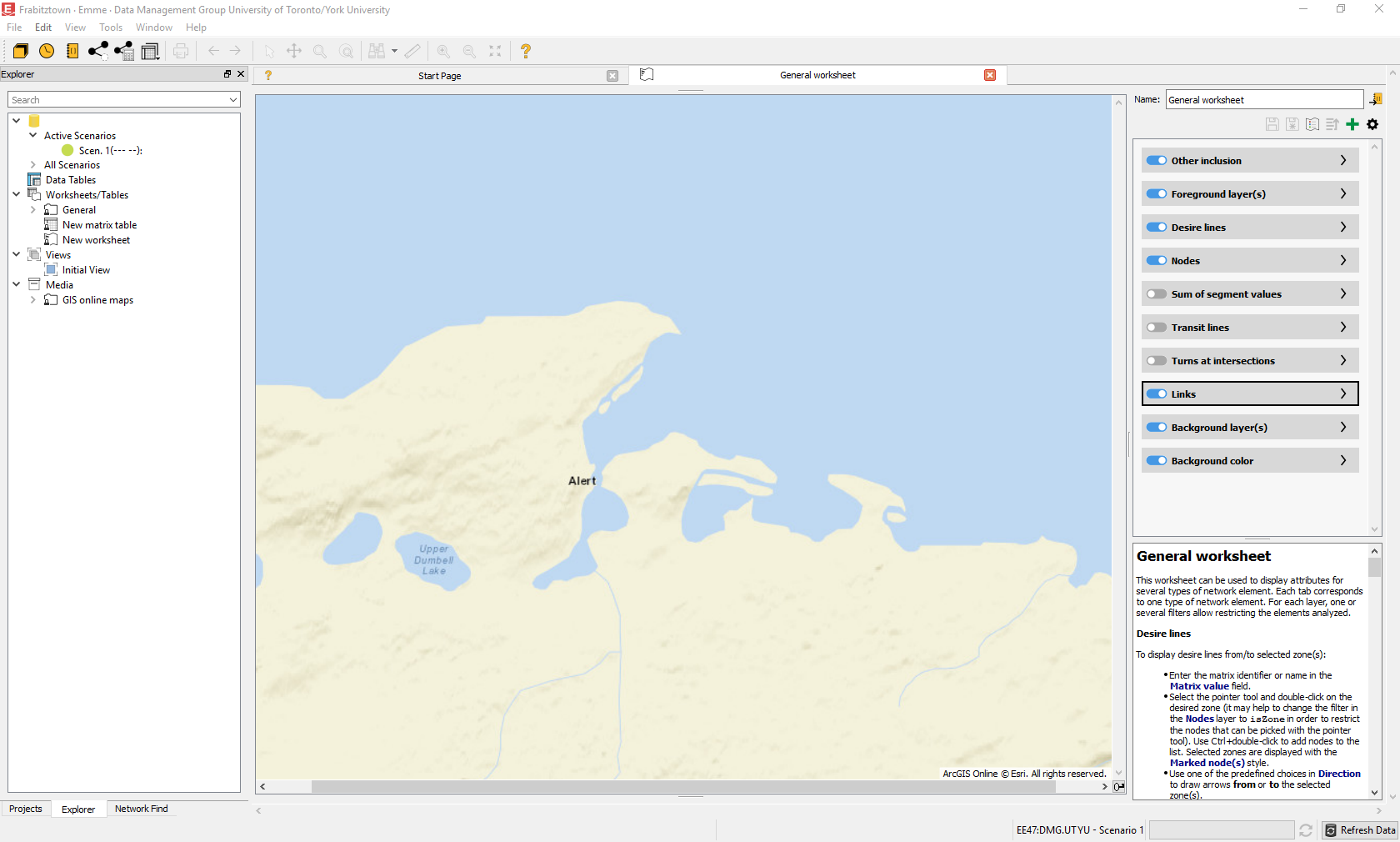Click the orange notebook toolbar icon
The width and height of the screenshot is (1400, 842).
pos(72,51)
